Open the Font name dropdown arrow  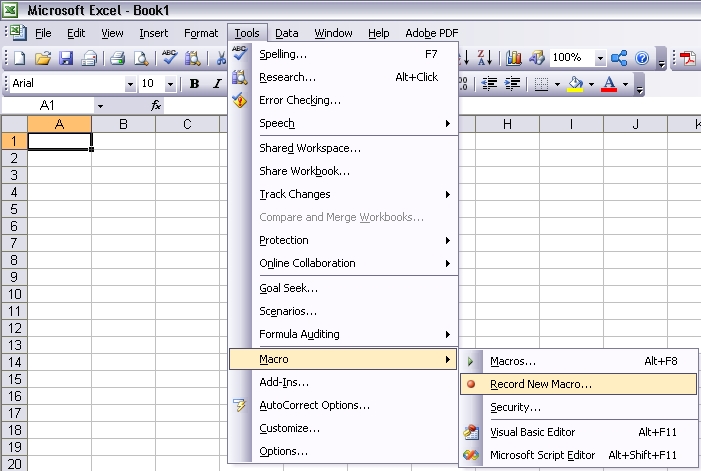tap(130, 84)
